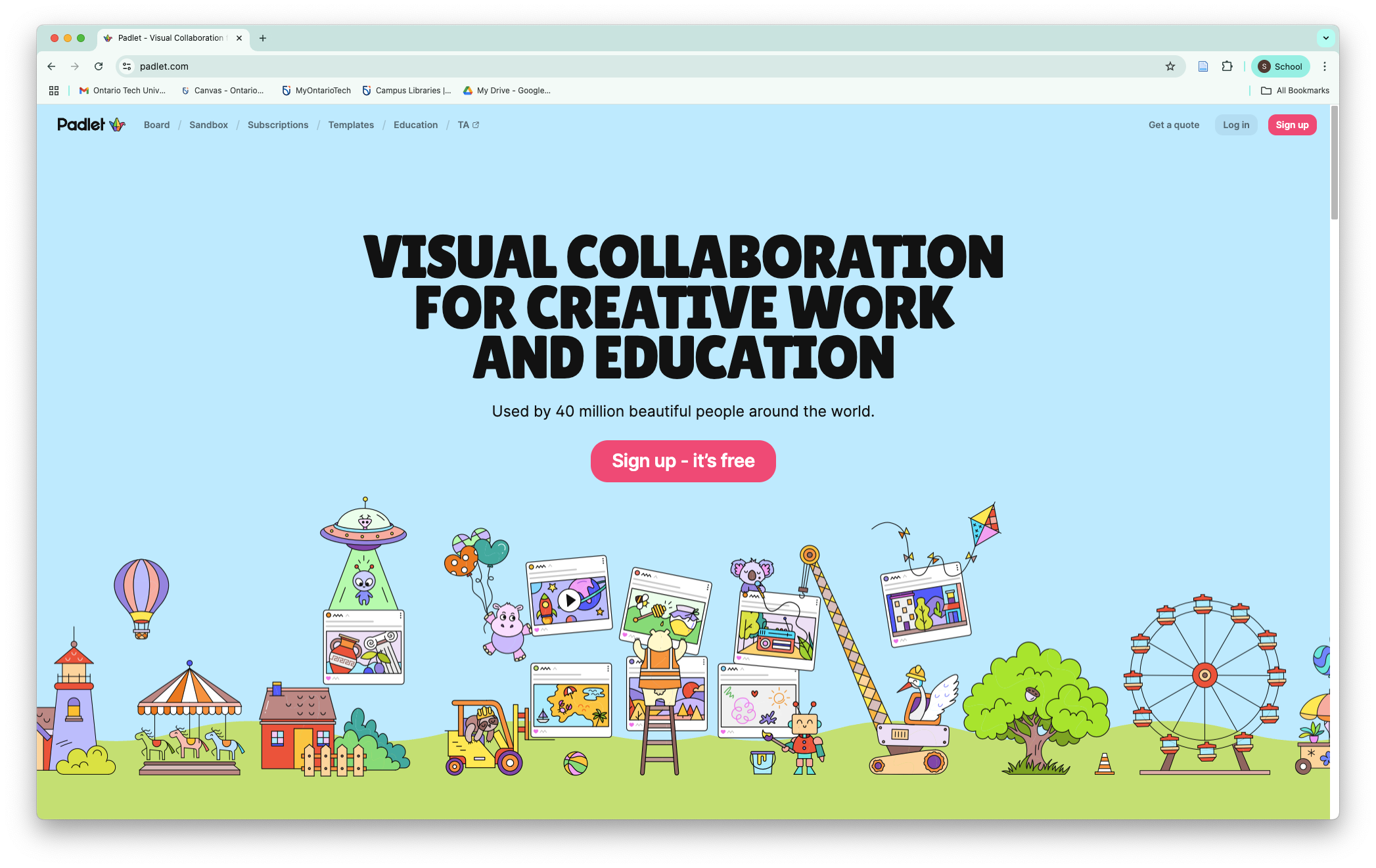Go to Subscriptions page
The image size is (1376, 868).
pyautogui.click(x=278, y=125)
